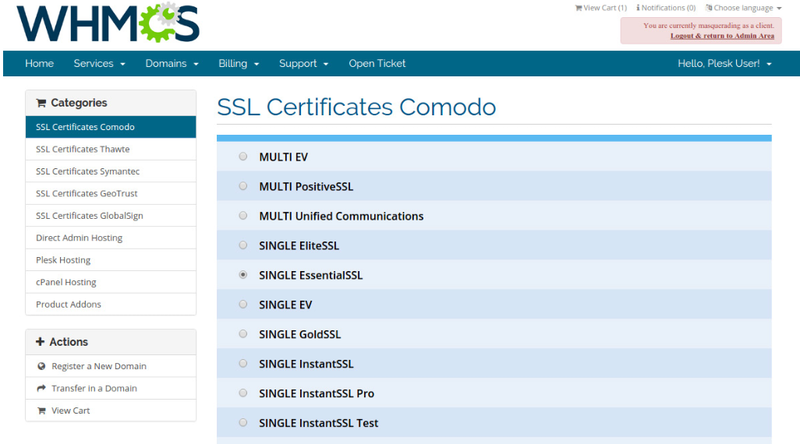The image size is (800, 444).
Task: Click the MULTI EV product label
Action: 283,157
